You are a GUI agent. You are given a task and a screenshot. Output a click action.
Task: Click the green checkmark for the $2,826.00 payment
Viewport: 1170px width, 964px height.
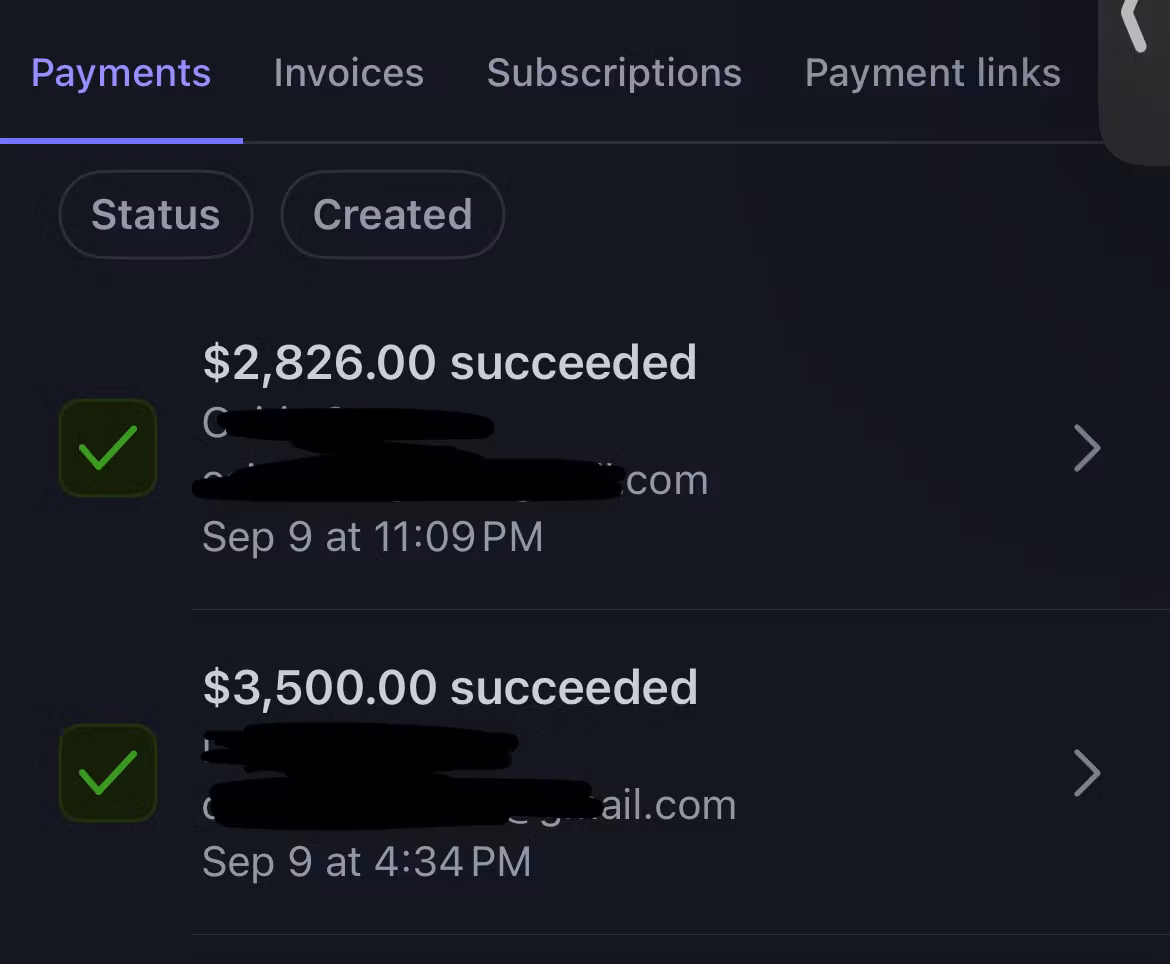tap(108, 448)
